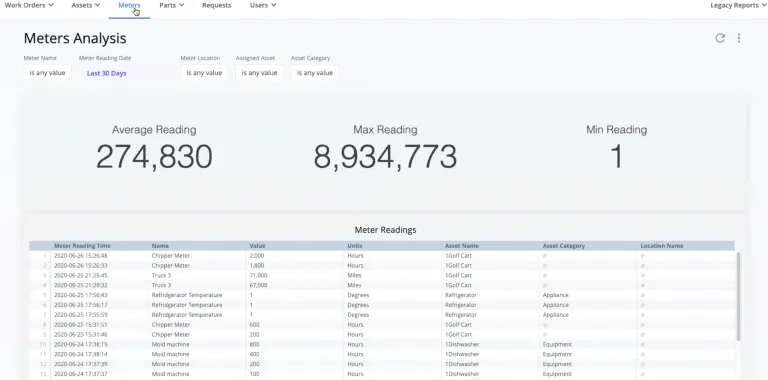
Task: Click the value 71,000 cell
Action: [x=258, y=275]
